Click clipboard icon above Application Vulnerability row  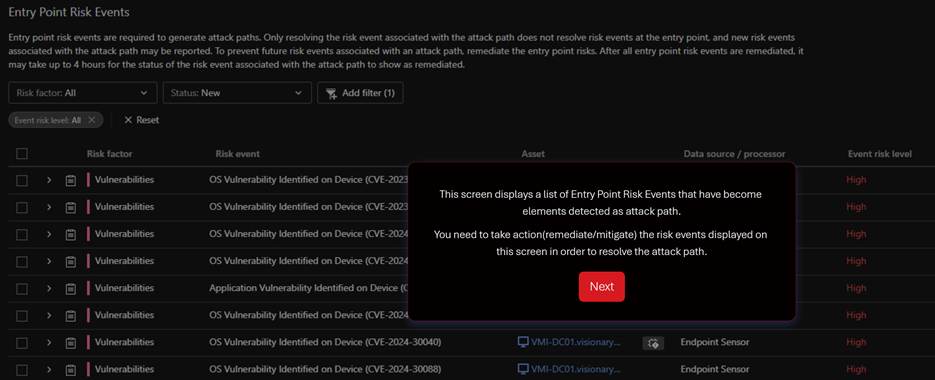coord(70,261)
